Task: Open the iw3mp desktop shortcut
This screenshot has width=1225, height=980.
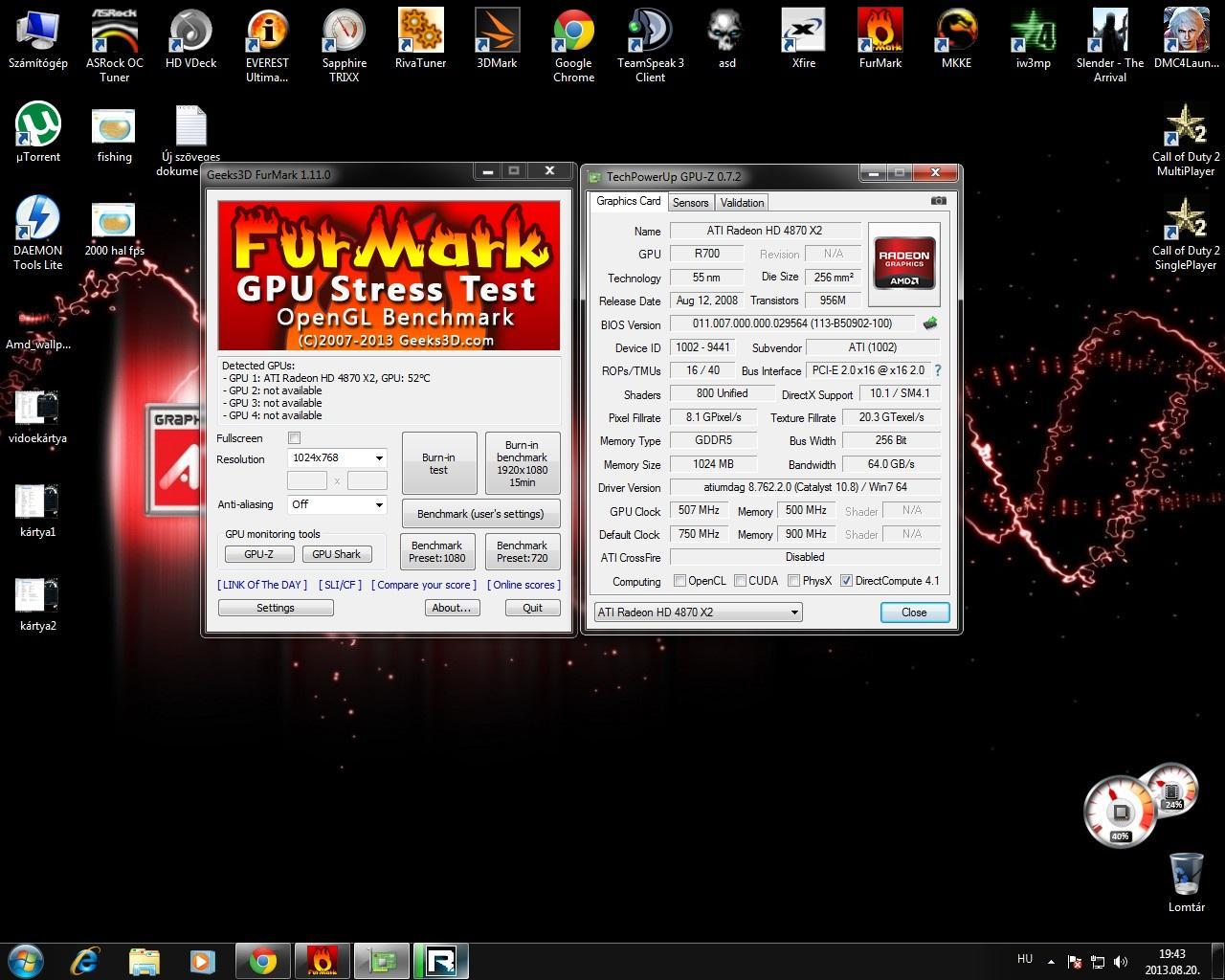Action: 1033,40
